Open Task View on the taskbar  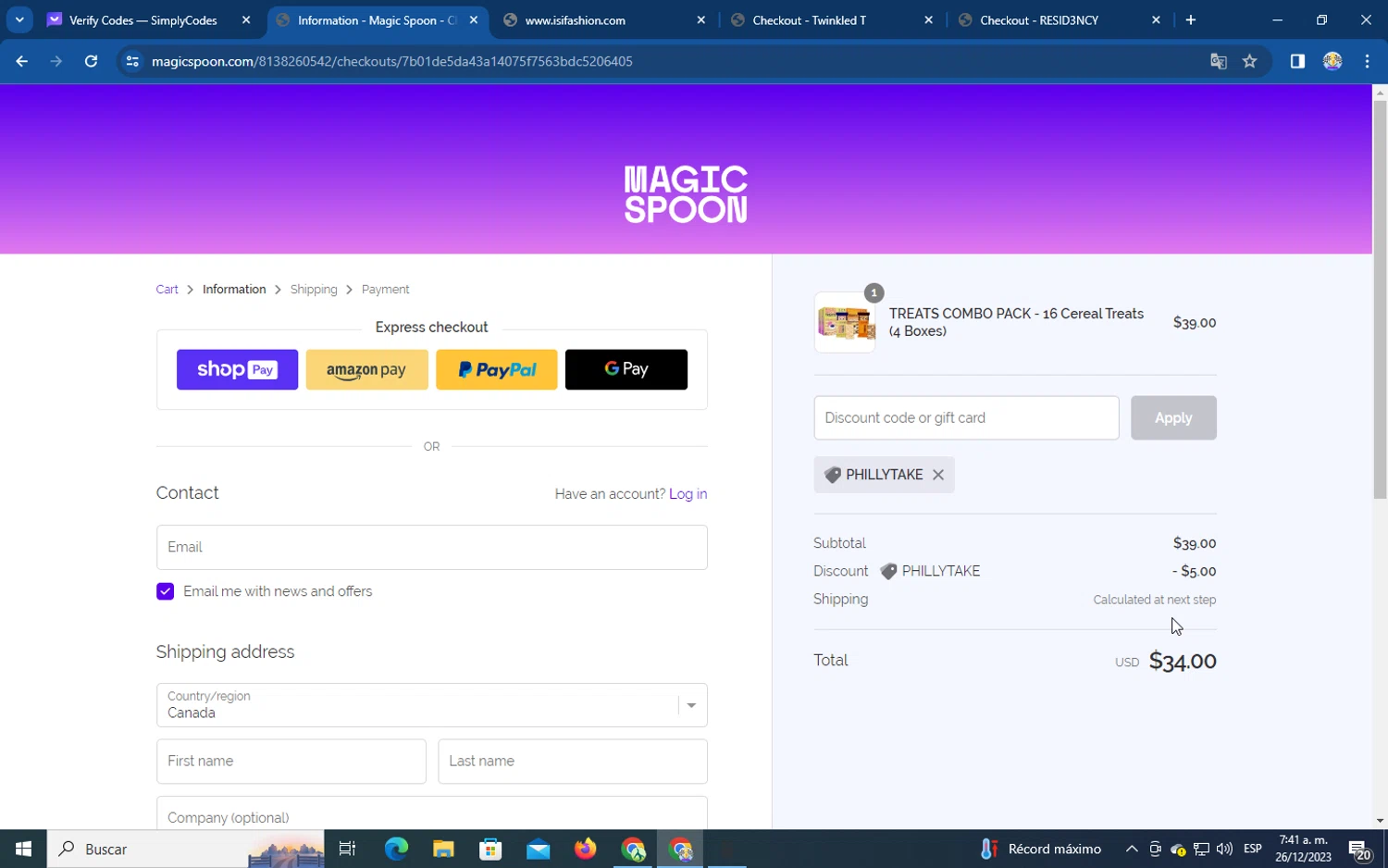(x=347, y=849)
